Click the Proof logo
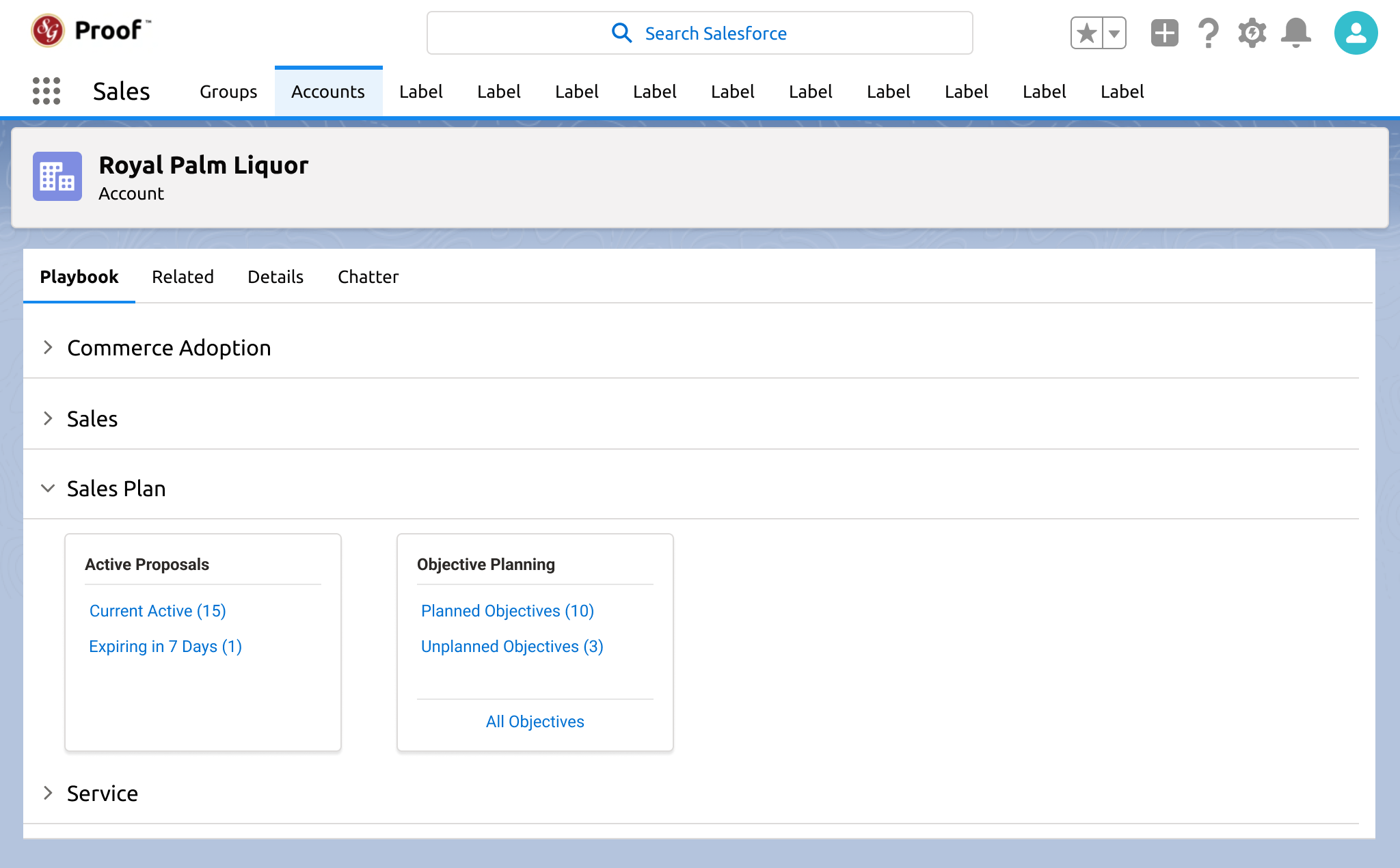 91,30
